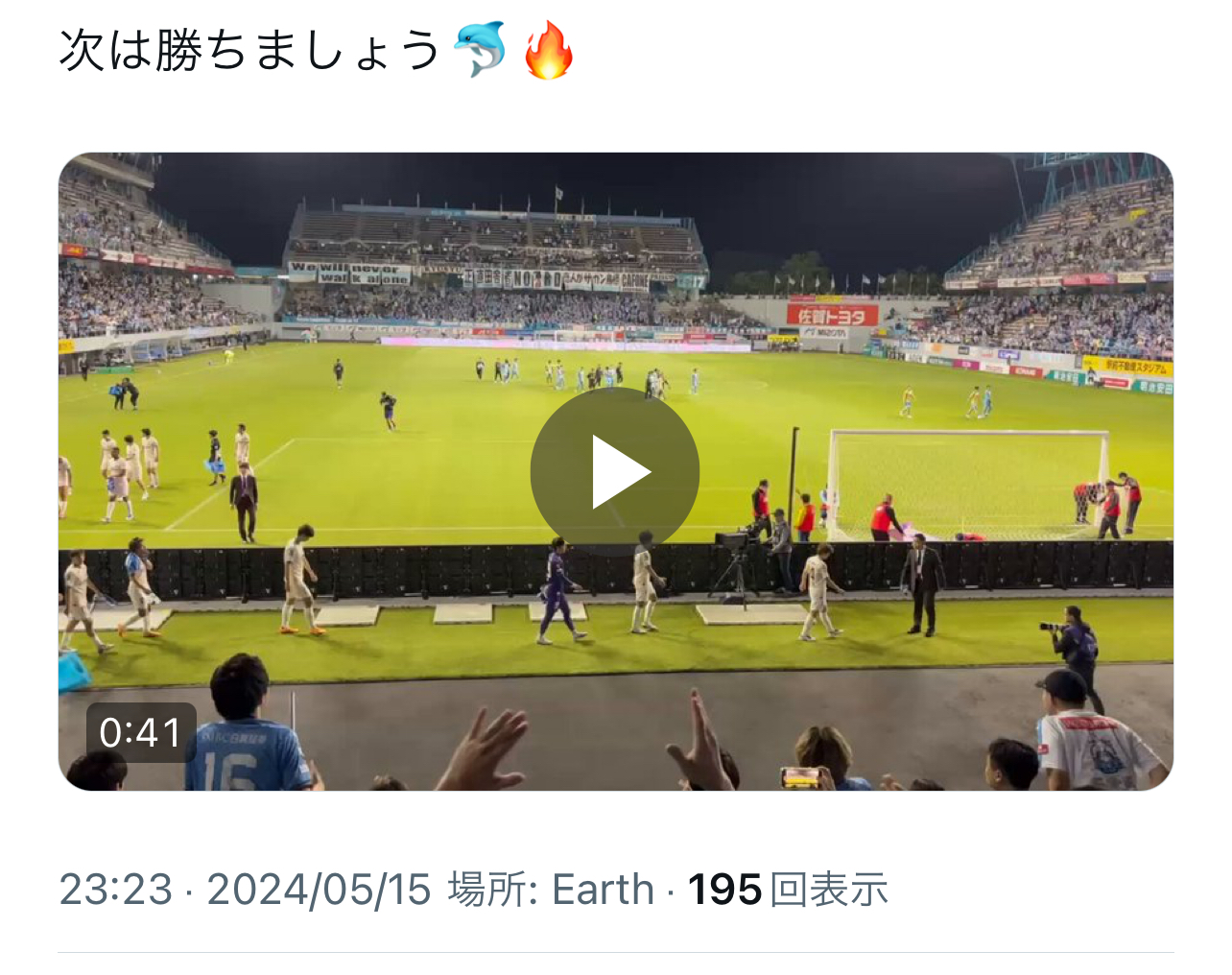Click the goalkeeper in purple kit
This screenshot has width=1232, height=975.
(557, 590)
